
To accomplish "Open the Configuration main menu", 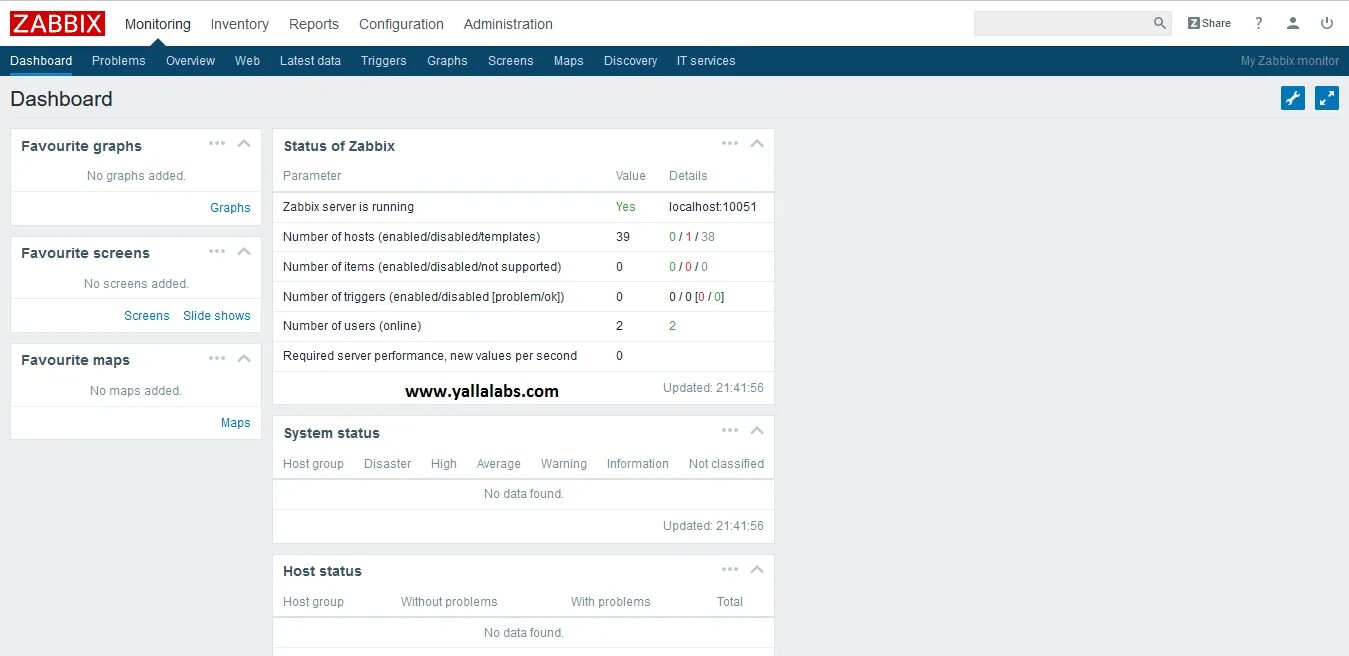I will [x=401, y=24].
